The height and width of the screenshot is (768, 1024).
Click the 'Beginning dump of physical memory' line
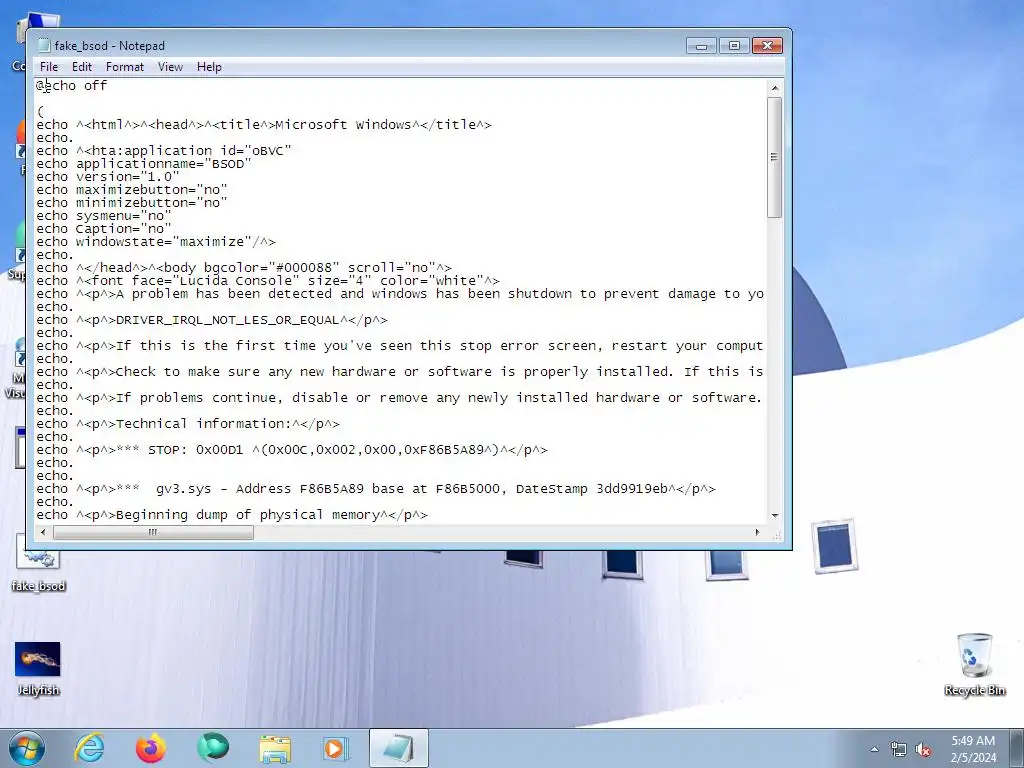[232, 515]
